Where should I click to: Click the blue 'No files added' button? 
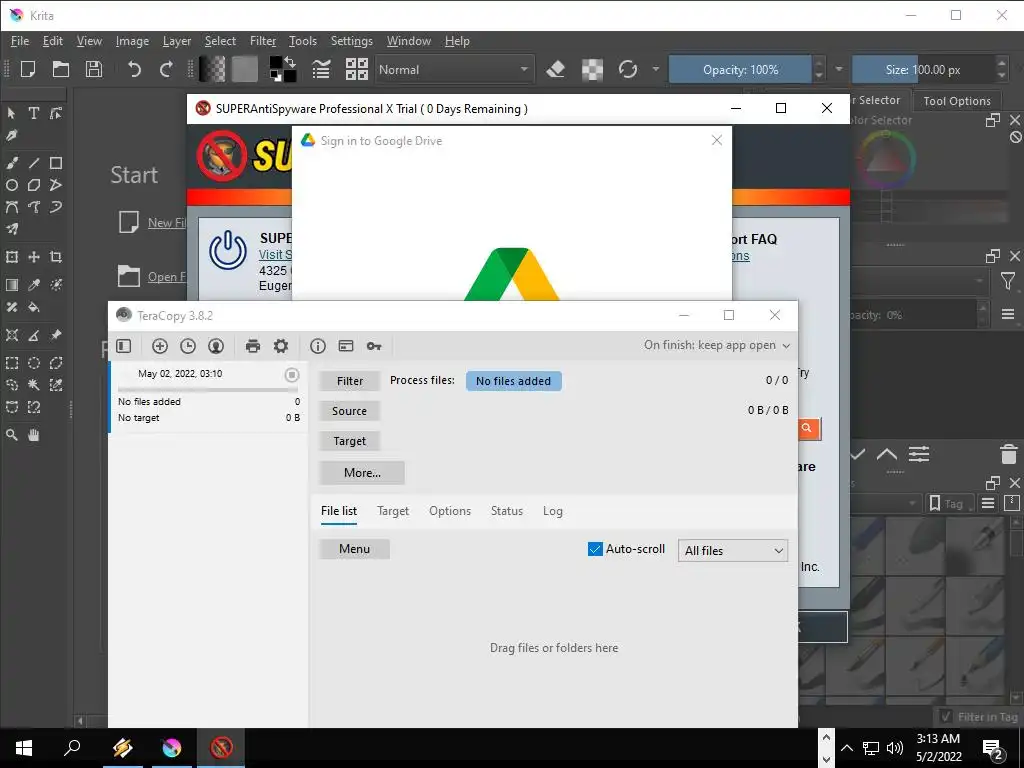[513, 381]
